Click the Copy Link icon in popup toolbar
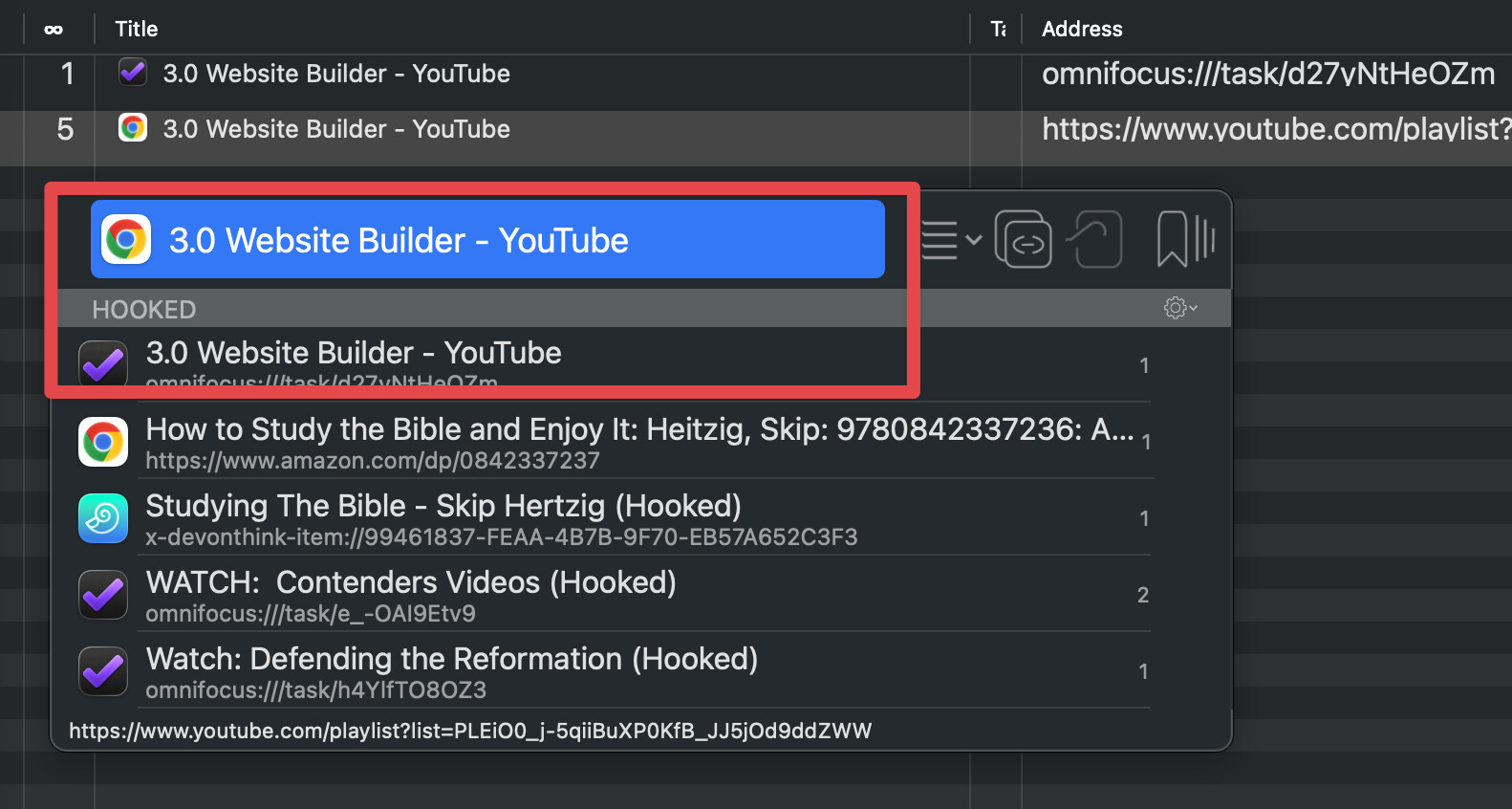The width and height of the screenshot is (1512, 809). pyautogui.click(x=1024, y=239)
